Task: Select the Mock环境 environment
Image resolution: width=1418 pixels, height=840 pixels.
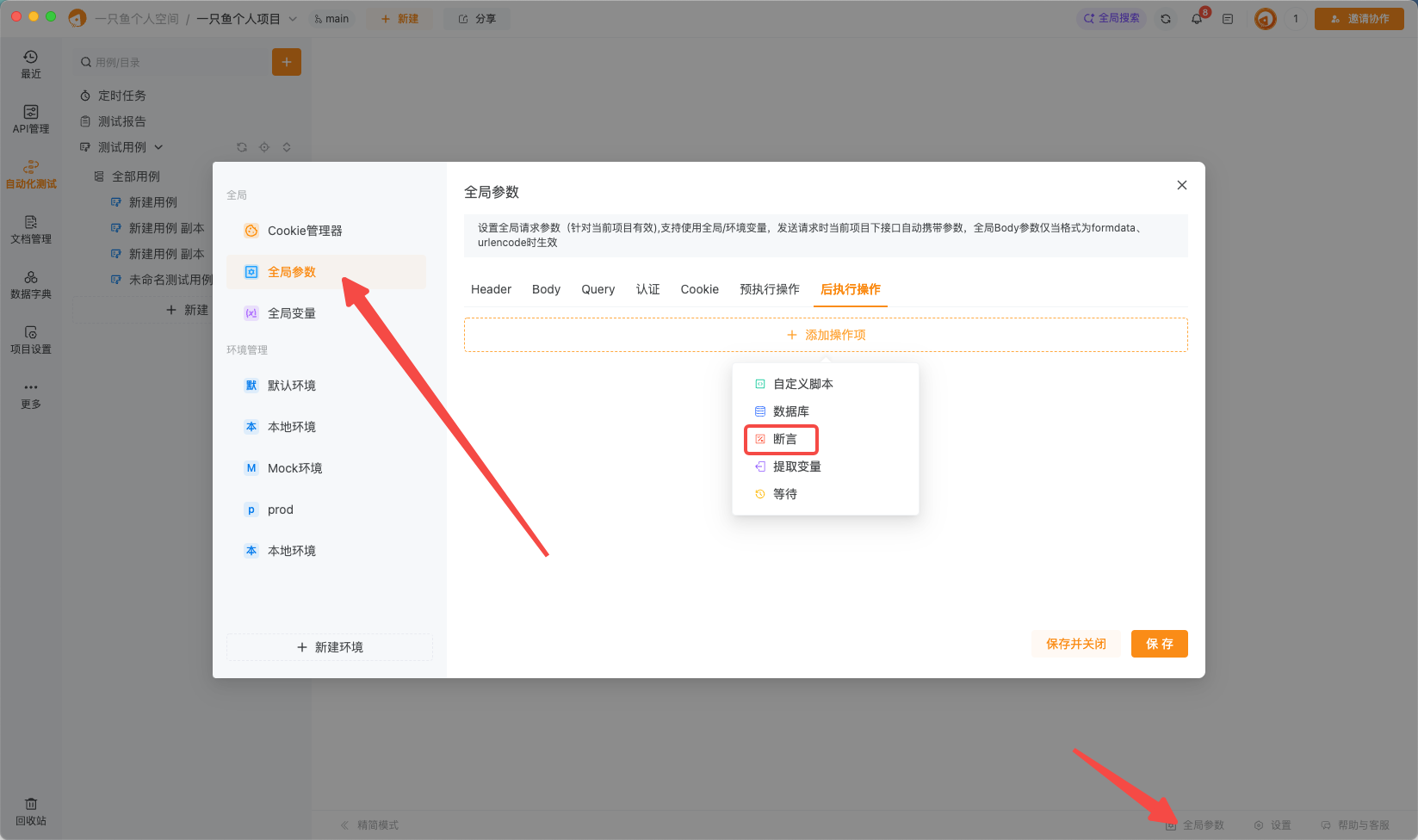Action: [x=293, y=467]
